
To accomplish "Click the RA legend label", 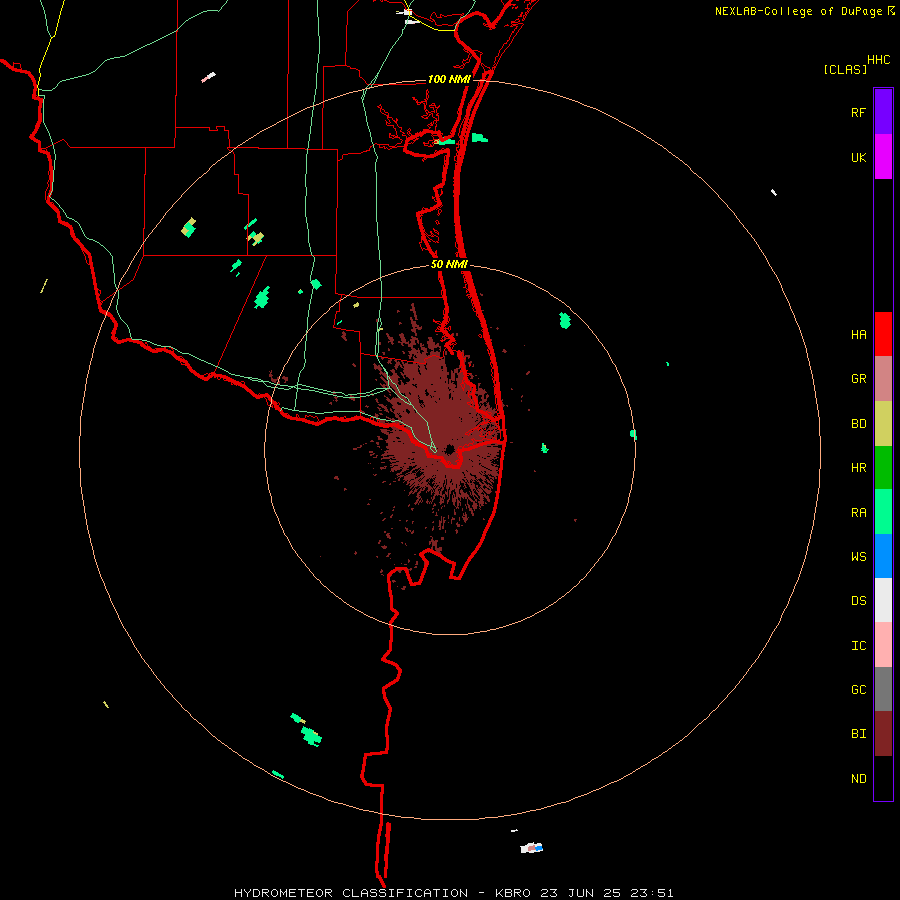I will pyautogui.click(x=858, y=513).
